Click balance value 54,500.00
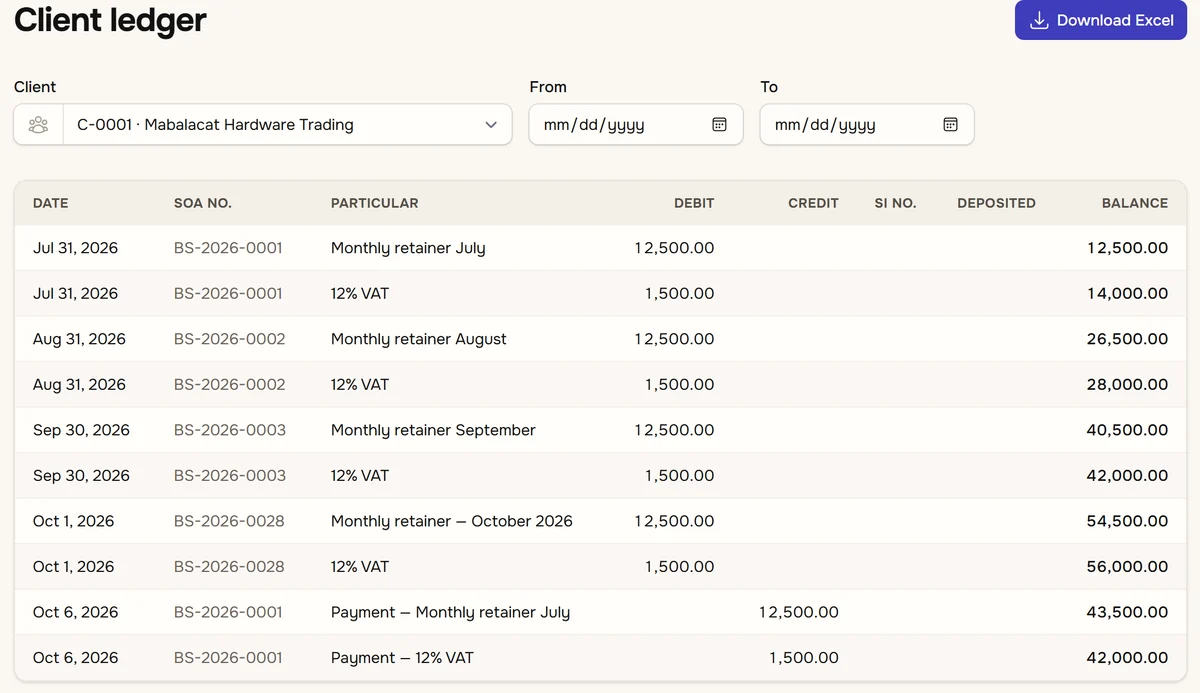1200x693 pixels. tap(1127, 521)
